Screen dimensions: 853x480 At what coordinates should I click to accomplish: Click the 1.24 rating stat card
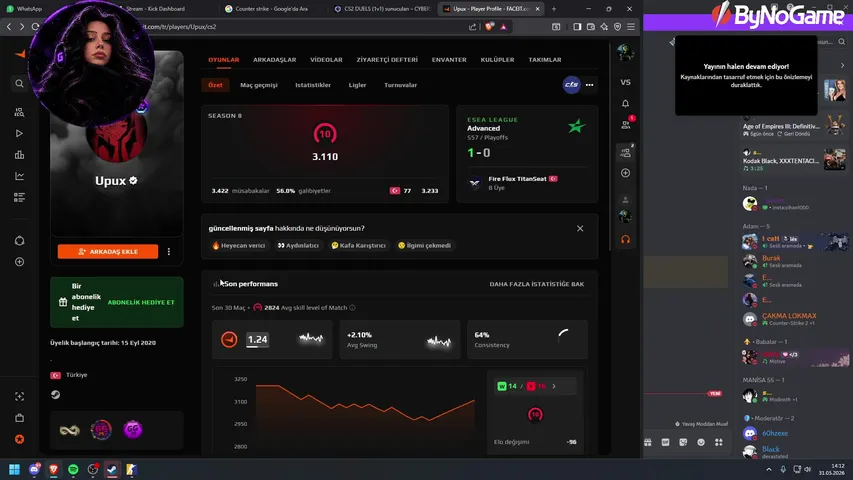[272, 340]
